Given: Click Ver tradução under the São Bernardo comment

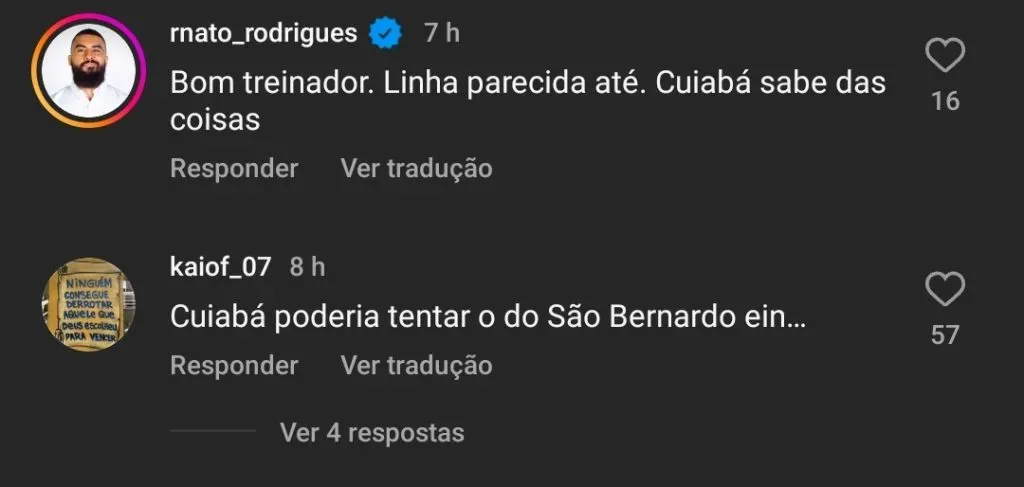Looking at the screenshot, I should coord(416,365).
